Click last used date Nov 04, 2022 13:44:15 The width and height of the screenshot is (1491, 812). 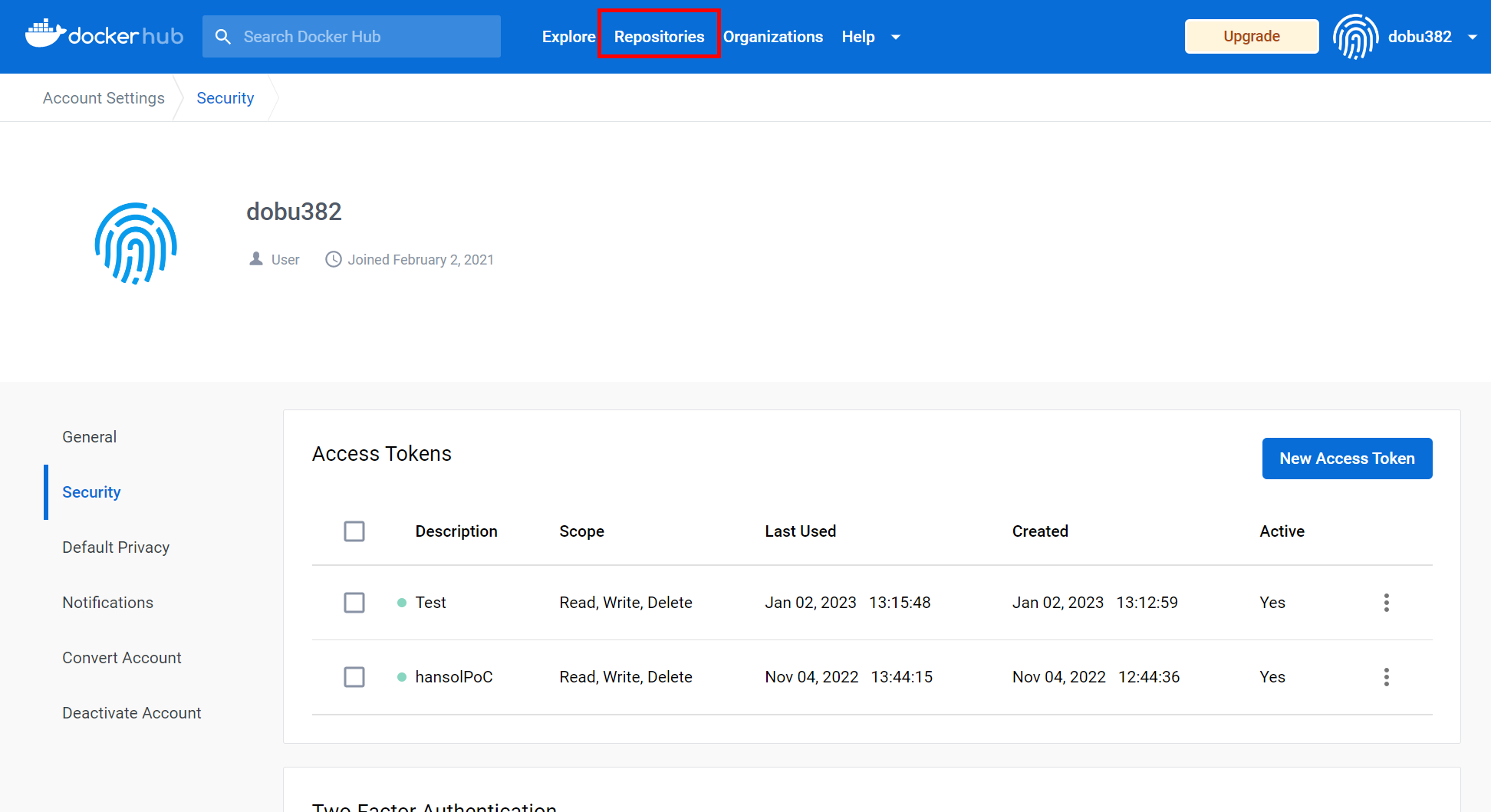point(848,677)
